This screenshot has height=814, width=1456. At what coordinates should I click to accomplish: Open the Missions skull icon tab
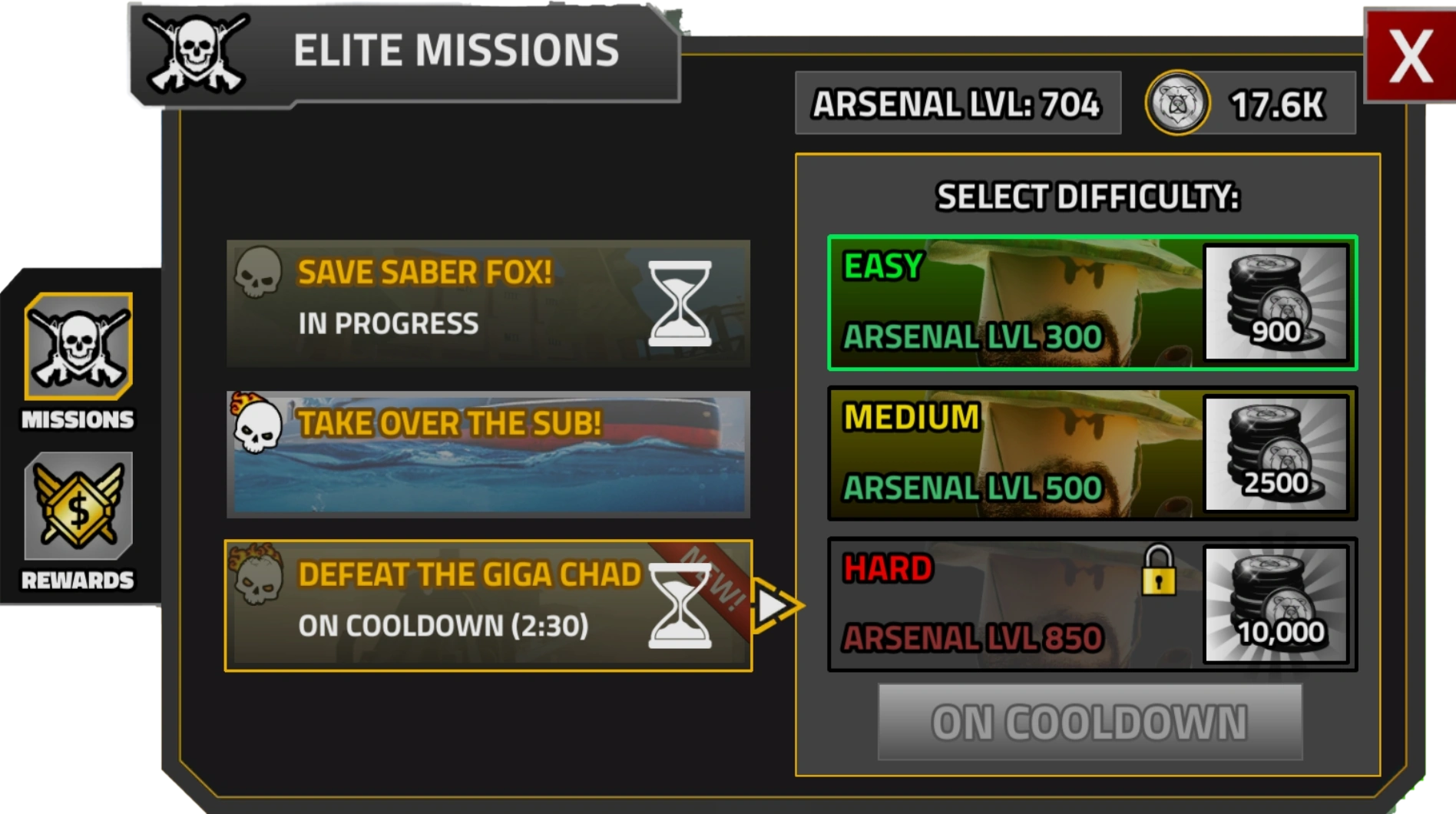coord(78,346)
